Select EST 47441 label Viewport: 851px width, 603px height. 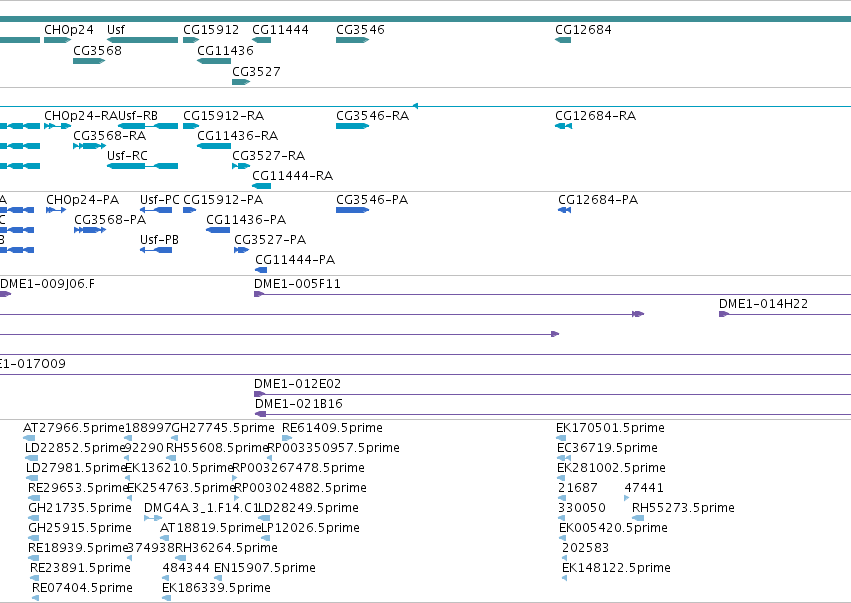[644, 488]
